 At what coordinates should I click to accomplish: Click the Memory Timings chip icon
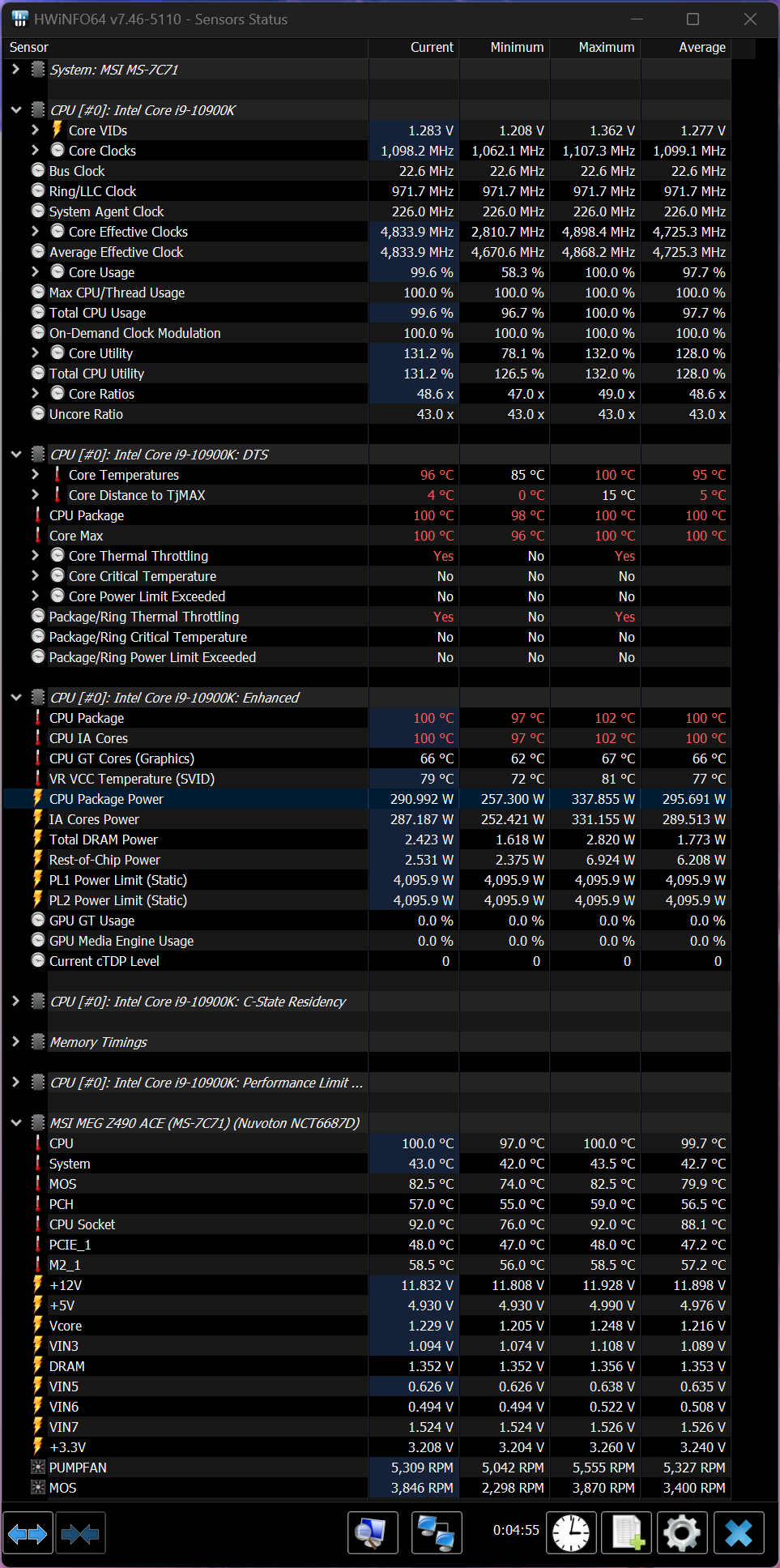point(38,1041)
